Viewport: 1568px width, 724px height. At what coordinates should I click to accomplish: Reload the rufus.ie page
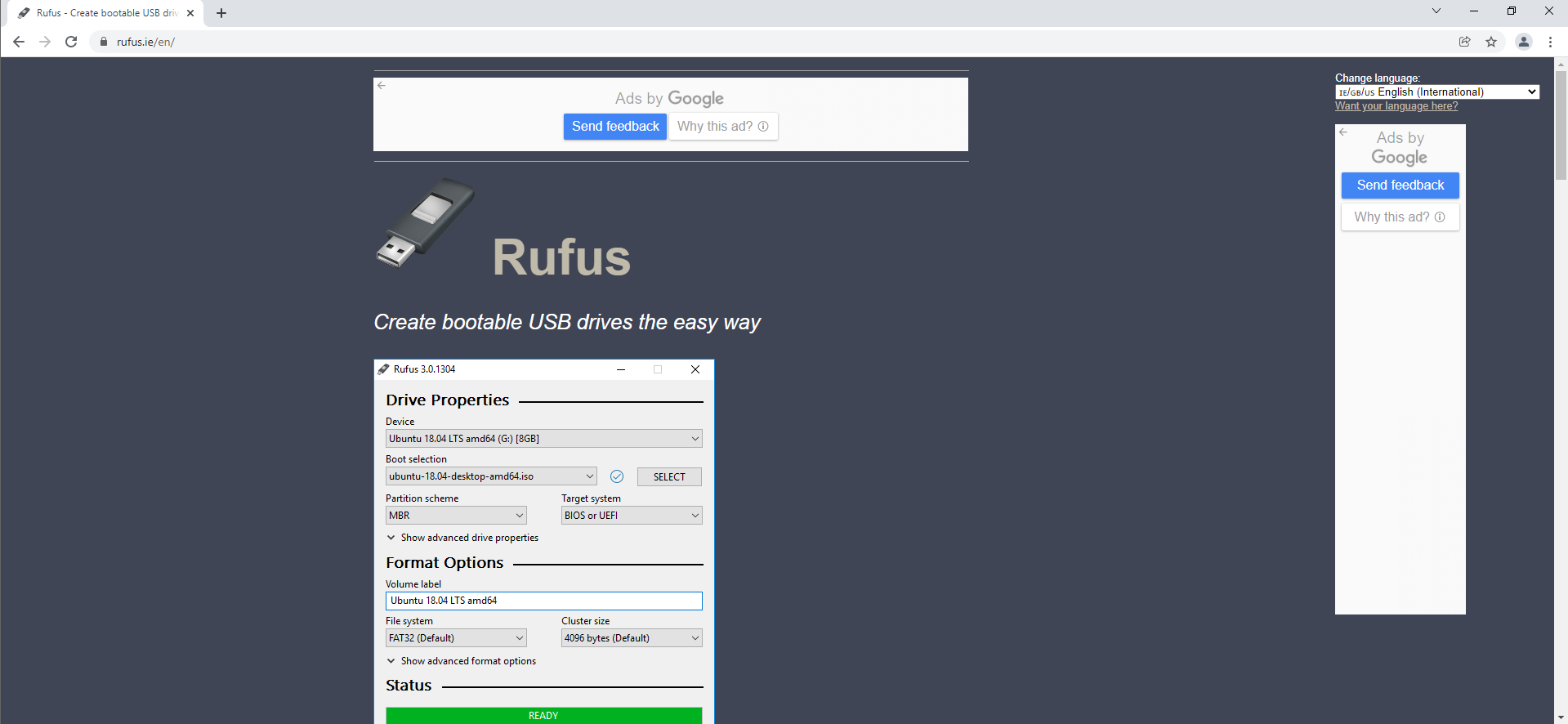[71, 42]
